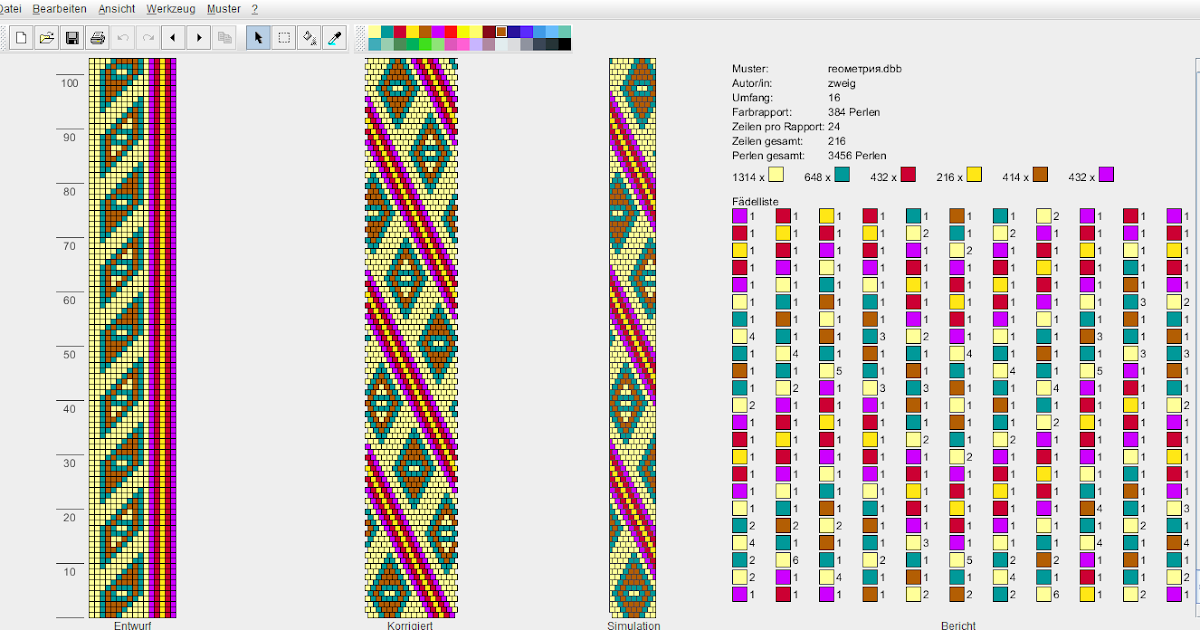The width and height of the screenshot is (1200, 630).
Task: Click inside the Korrigiert corrected pattern view
Action: [x=411, y=337]
